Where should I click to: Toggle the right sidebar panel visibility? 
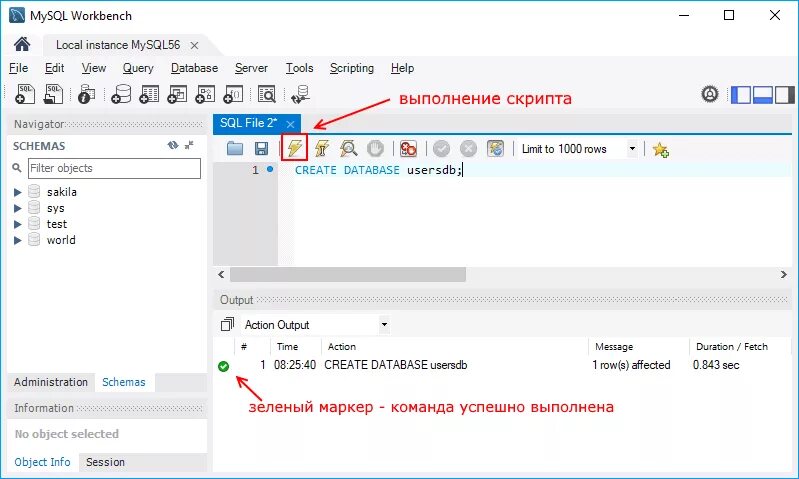pyautogui.click(x=785, y=95)
